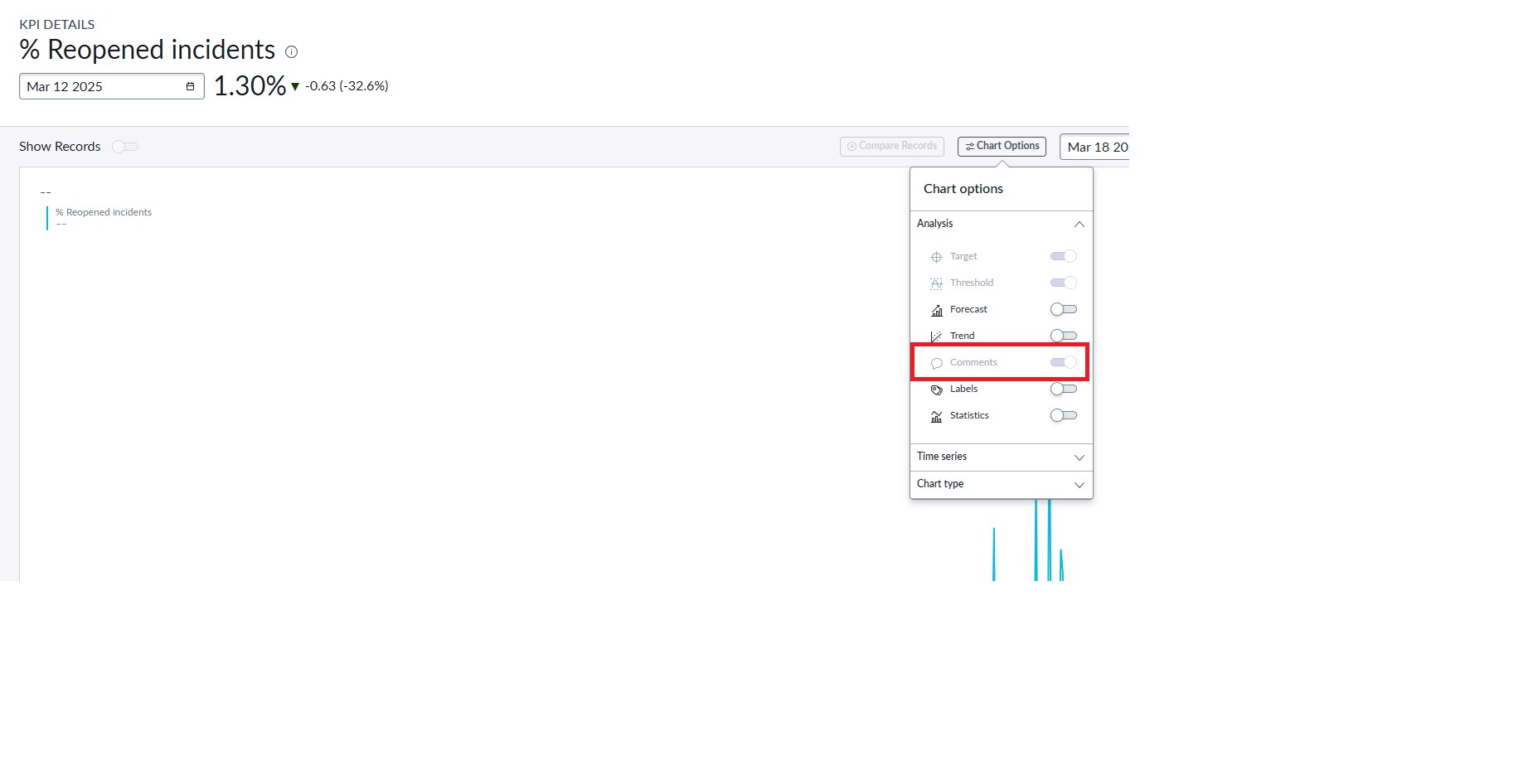Enable the Show Records toggle

(x=125, y=147)
